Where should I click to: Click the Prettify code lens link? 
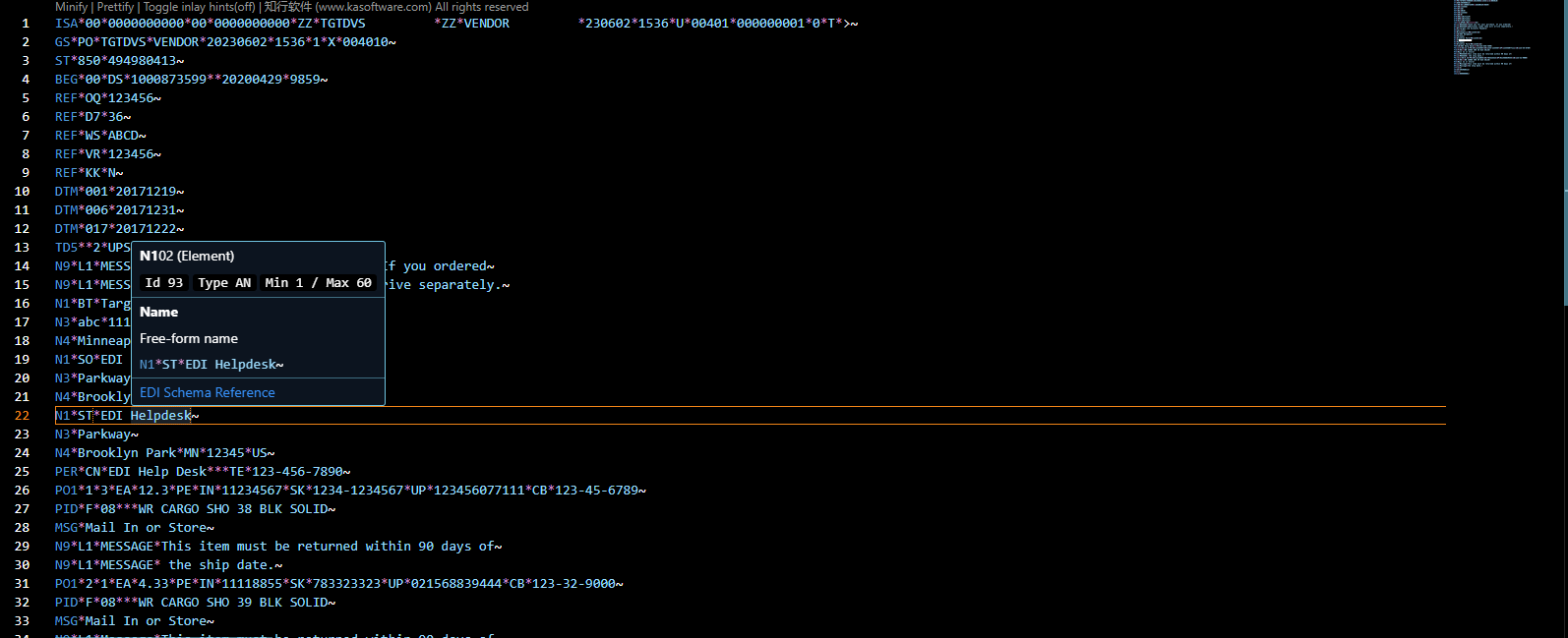115,7
